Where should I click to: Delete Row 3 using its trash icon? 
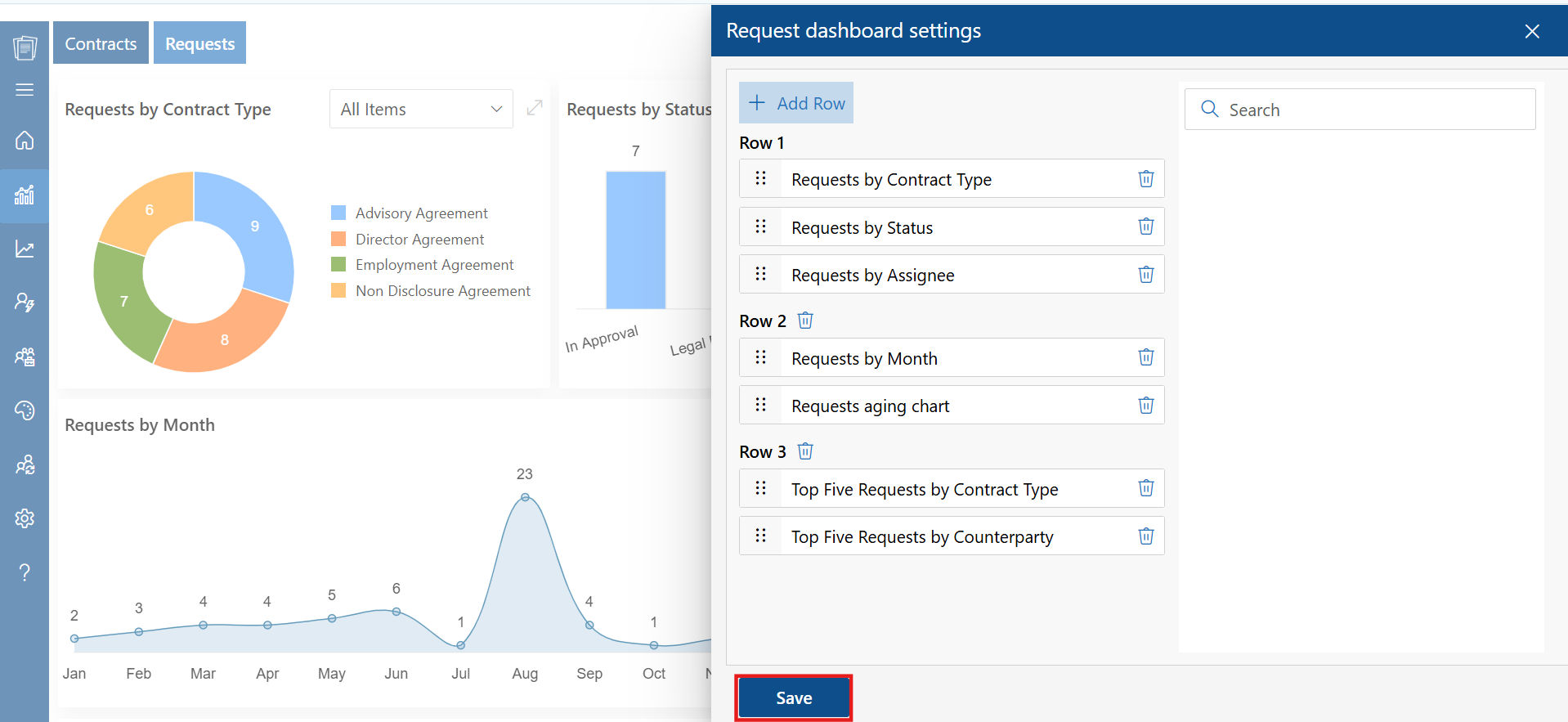click(805, 451)
